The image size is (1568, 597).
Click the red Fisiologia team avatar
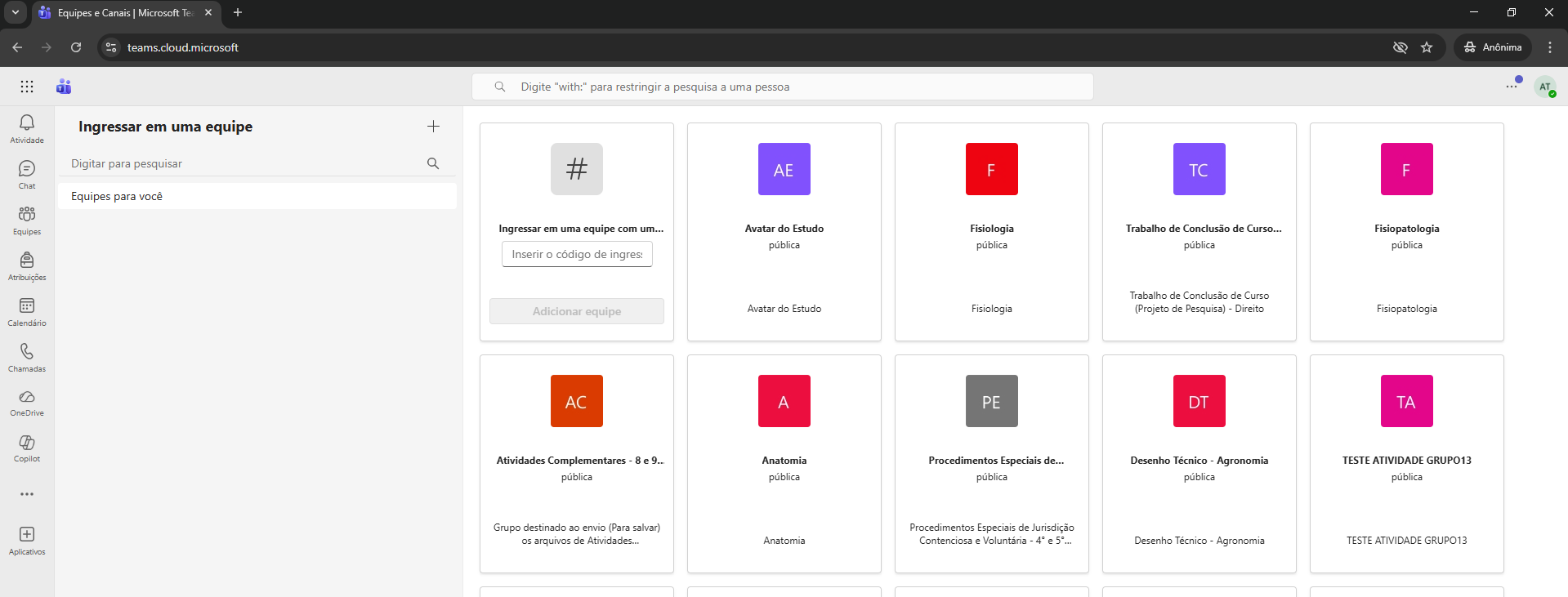991,169
